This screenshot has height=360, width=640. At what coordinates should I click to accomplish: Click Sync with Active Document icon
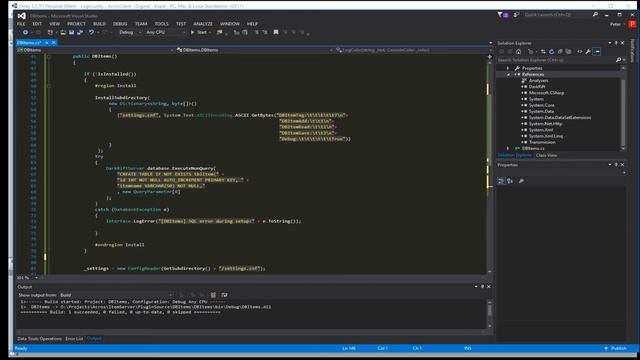click(543, 51)
